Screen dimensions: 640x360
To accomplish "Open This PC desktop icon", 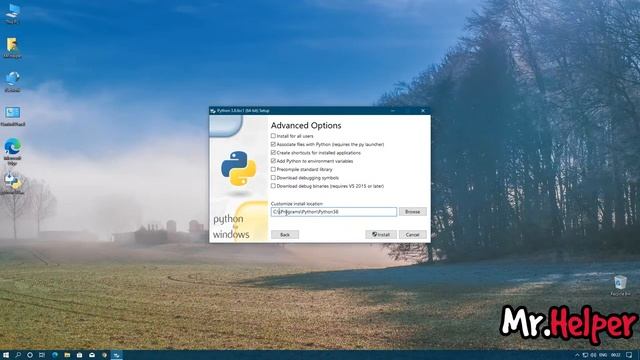I will click(x=13, y=13).
